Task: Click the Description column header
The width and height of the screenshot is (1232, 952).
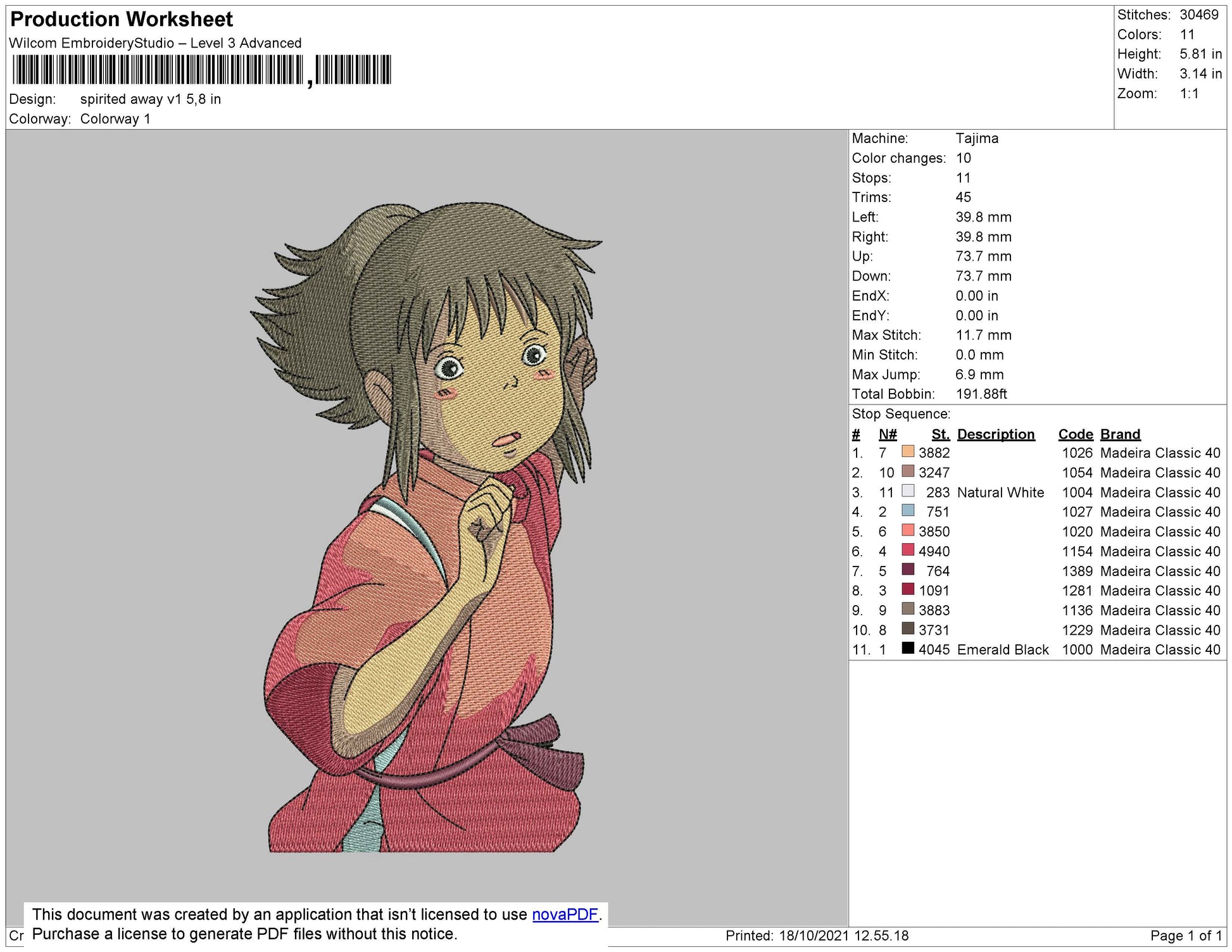Action: 996,434
